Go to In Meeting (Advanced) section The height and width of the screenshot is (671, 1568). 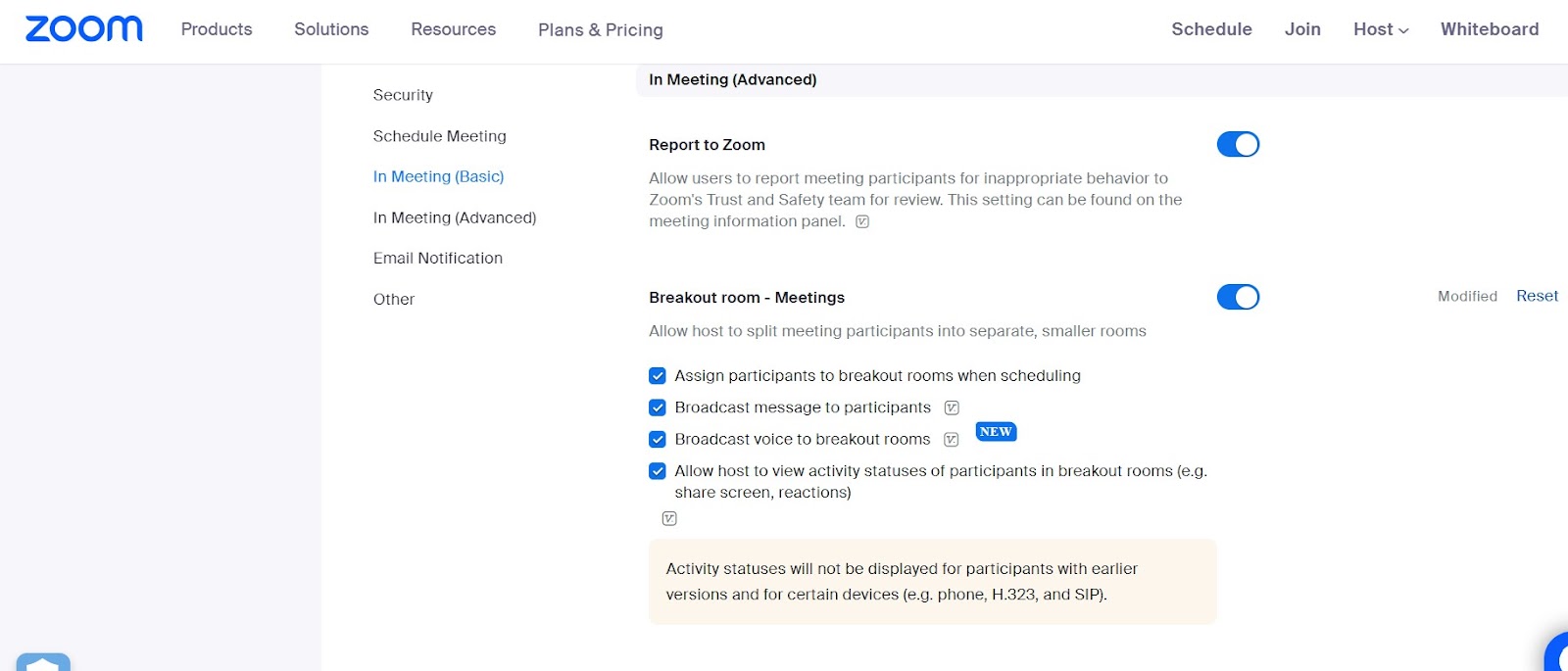(455, 217)
